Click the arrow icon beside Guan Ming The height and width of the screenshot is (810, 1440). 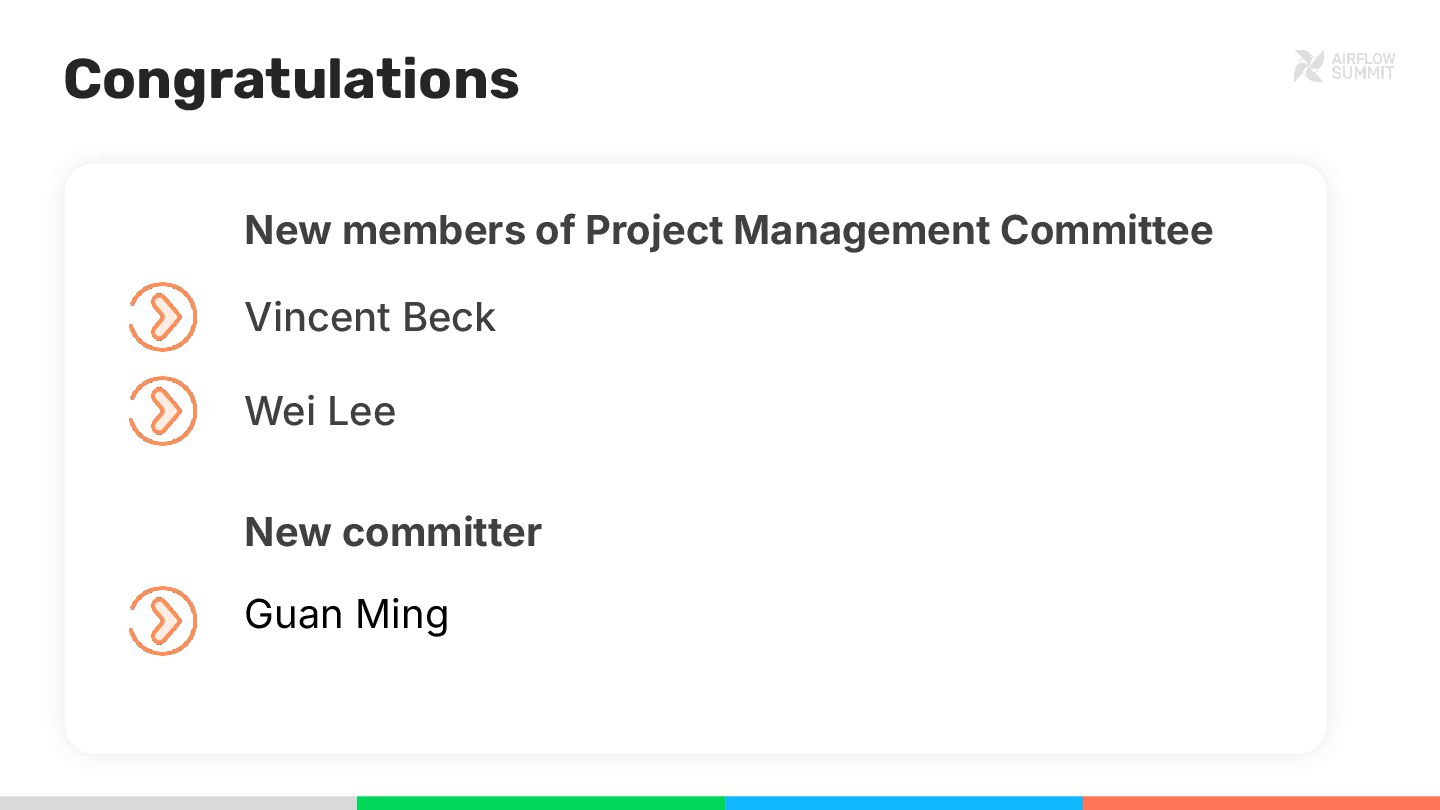click(163, 621)
